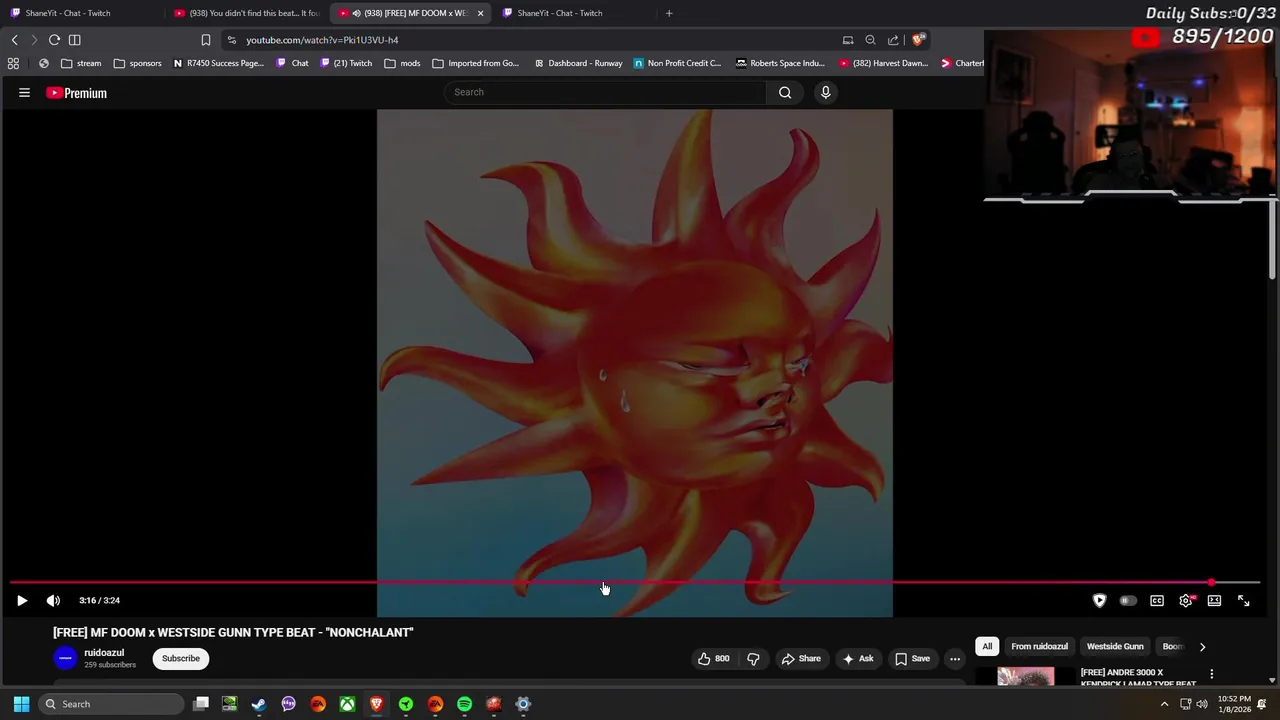Viewport: 1280px width, 720px height.
Task: Open the Share dialog
Action: point(801,658)
